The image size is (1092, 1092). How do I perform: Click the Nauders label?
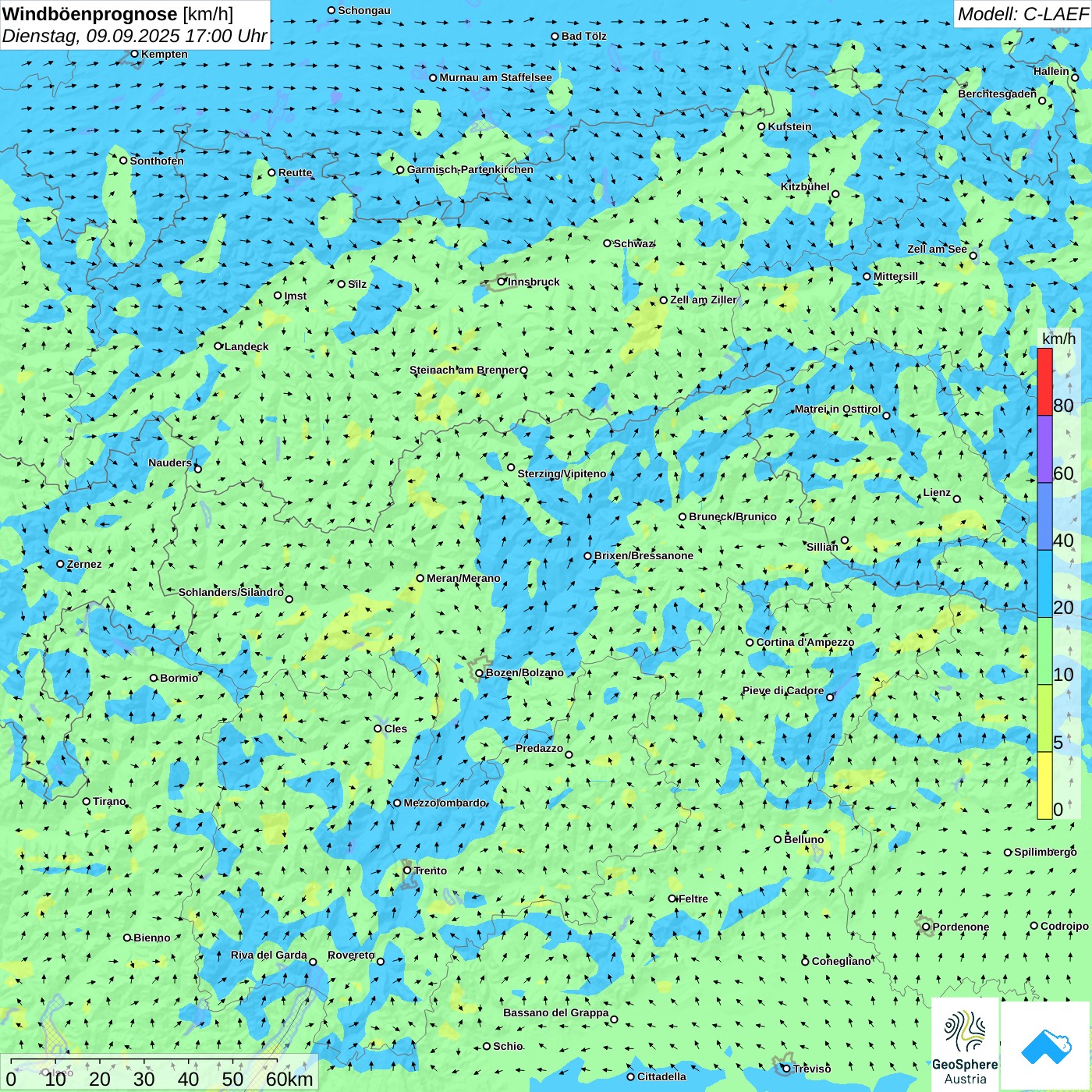170,463
